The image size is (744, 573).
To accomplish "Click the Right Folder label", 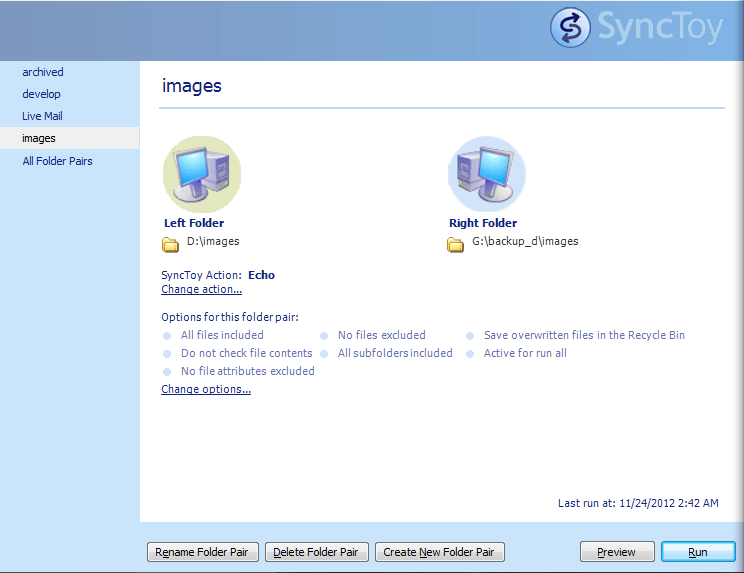I will tap(483, 223).
